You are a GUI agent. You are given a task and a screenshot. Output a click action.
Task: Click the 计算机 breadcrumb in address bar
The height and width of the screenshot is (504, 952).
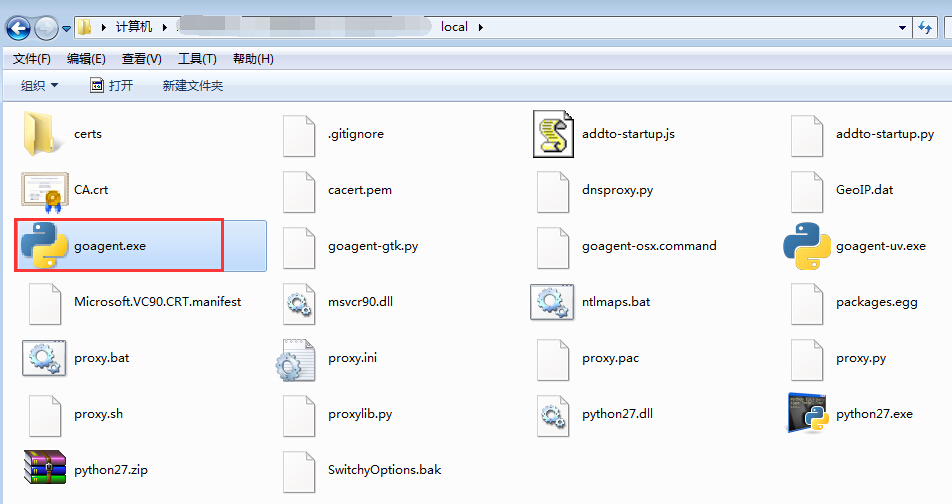click(x=134, y=27)
